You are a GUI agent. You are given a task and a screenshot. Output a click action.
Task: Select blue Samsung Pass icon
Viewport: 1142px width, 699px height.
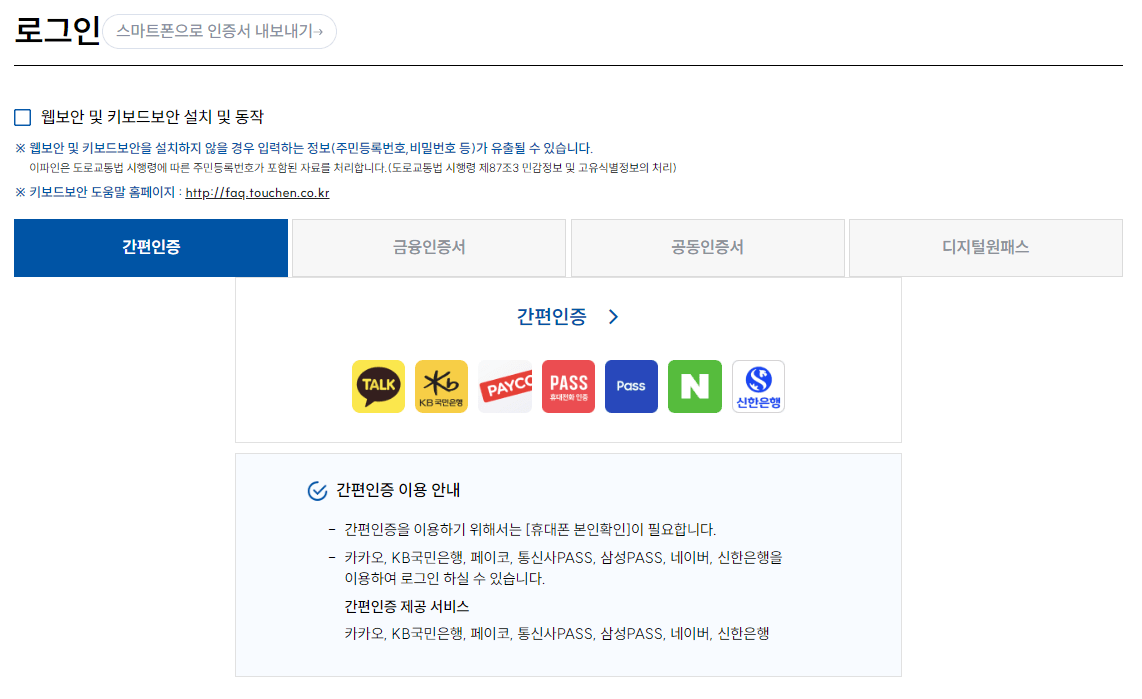[631, 386]
